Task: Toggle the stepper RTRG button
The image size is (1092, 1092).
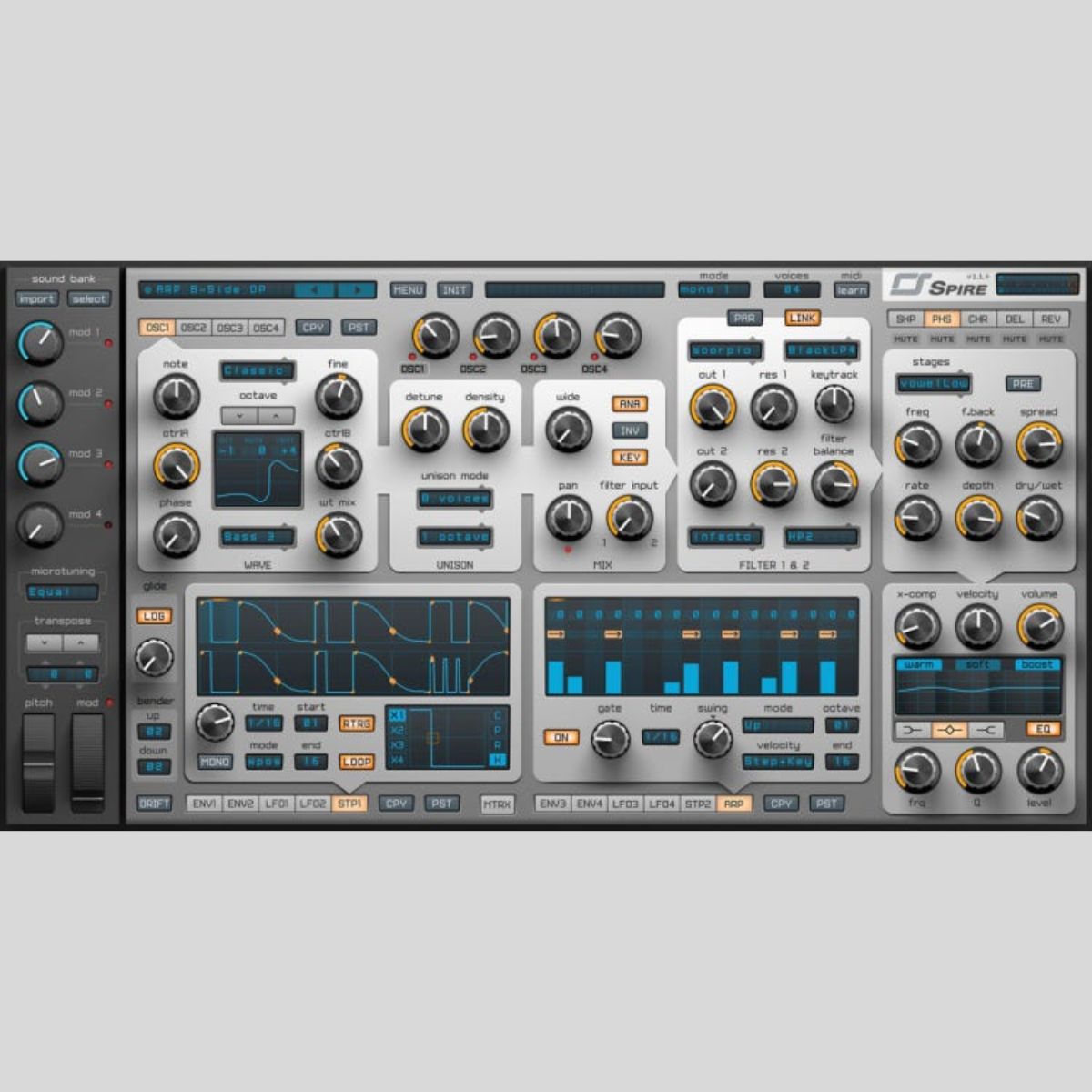Action: (357, 723)
